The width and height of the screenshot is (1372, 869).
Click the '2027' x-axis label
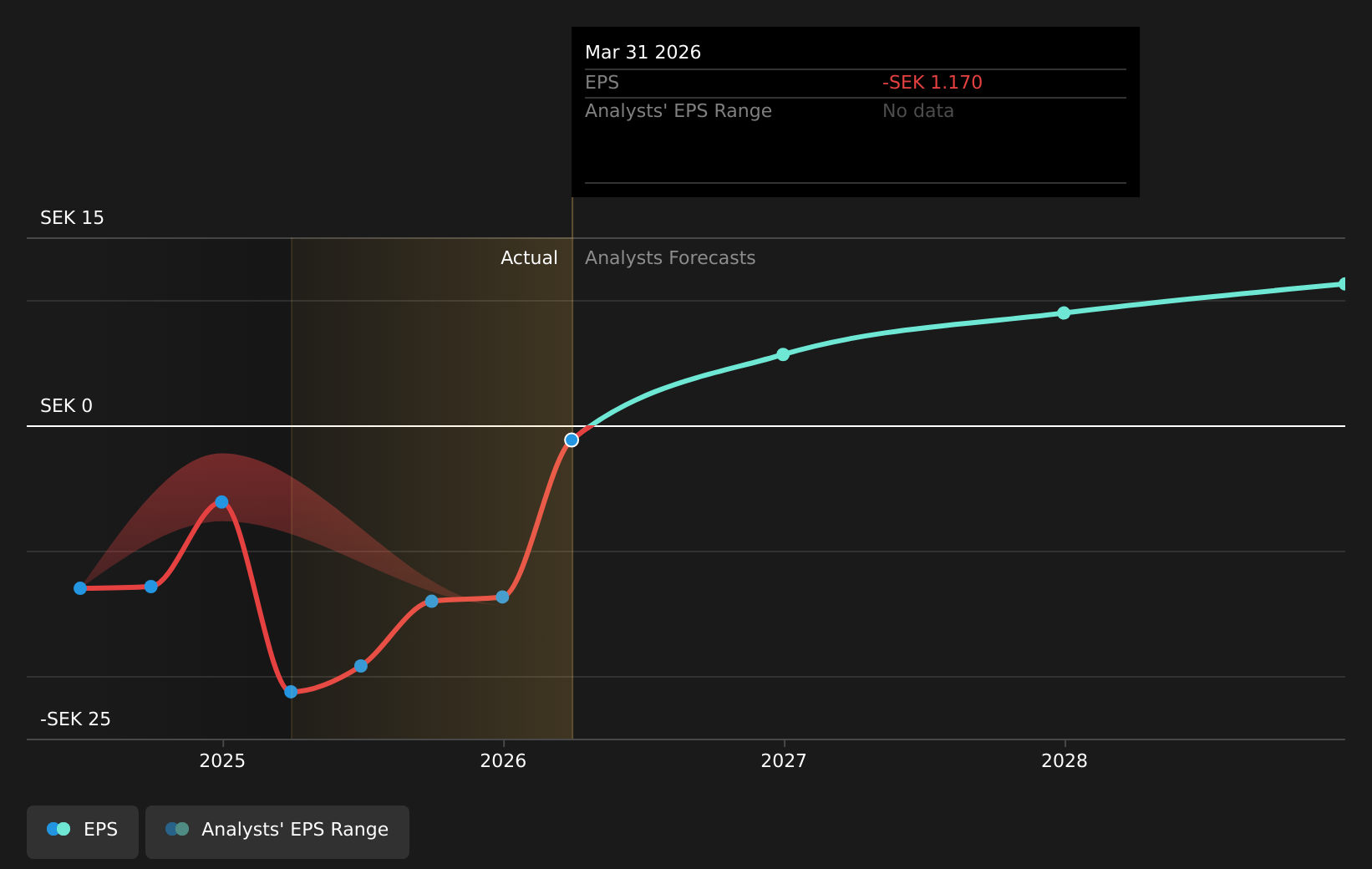784,760
